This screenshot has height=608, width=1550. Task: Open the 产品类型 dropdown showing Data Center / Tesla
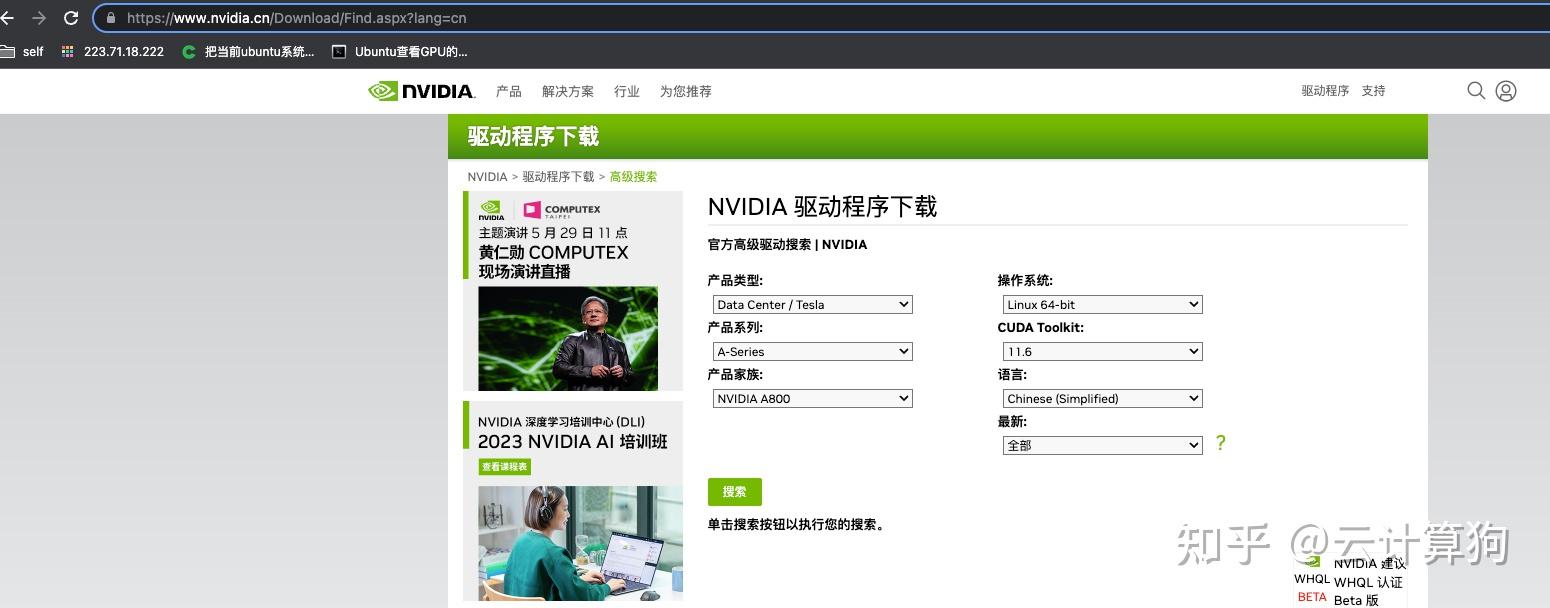[811, 304]
